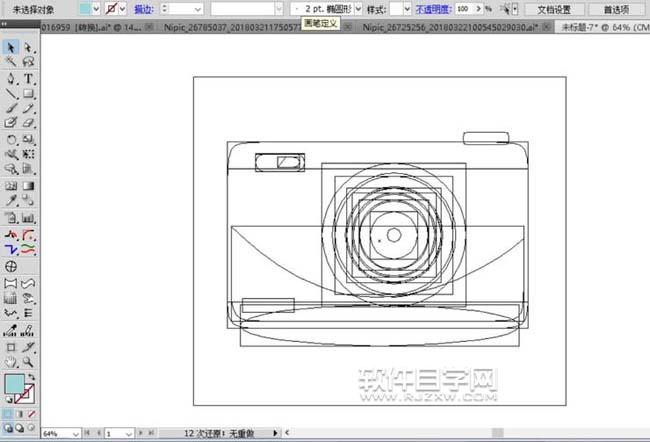This screenshot has height=442, width=650.
Task: Select the Magic Wand tool
Action: 11,62
